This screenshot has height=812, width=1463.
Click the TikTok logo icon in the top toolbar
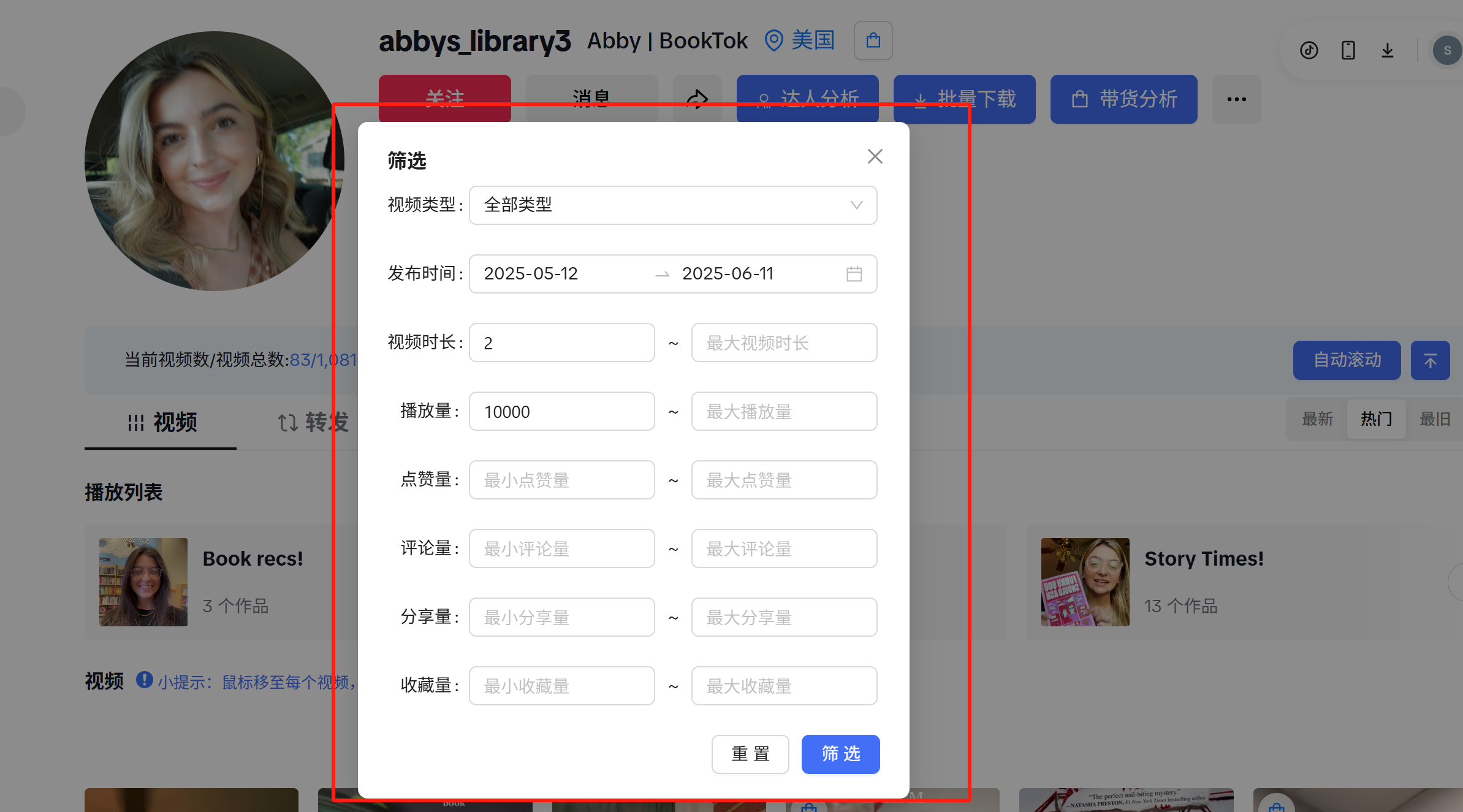pyautogui.click(x=1309, y=50)
